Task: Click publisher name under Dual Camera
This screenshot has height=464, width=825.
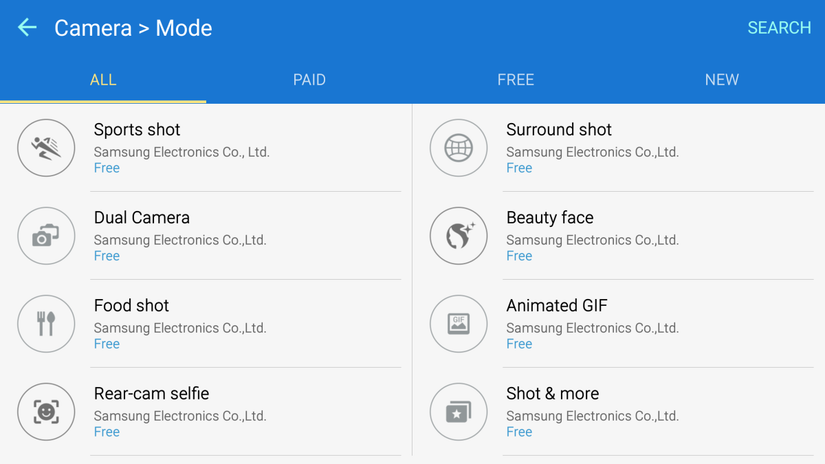Action: tap(180, 240)
